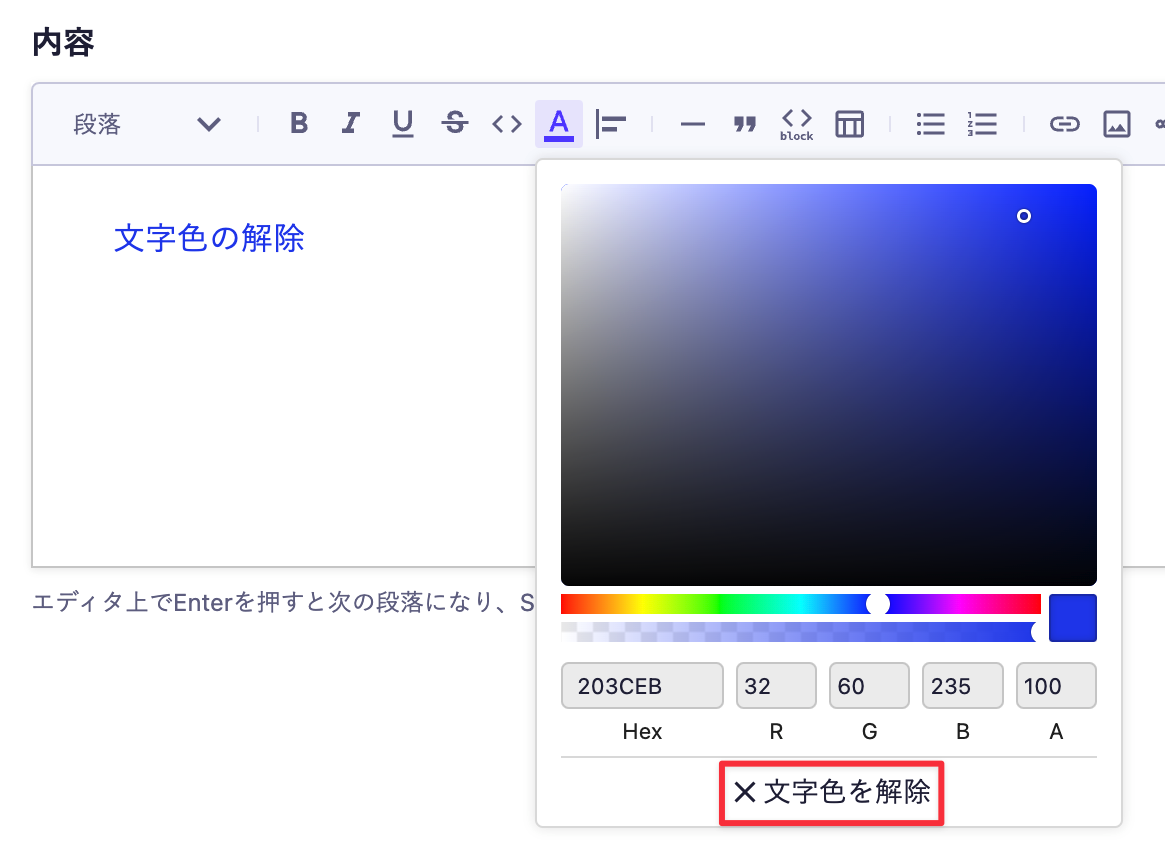This screenshot has height=863, width=1165.
Task: Apply italic formatting
Action: 350,123
